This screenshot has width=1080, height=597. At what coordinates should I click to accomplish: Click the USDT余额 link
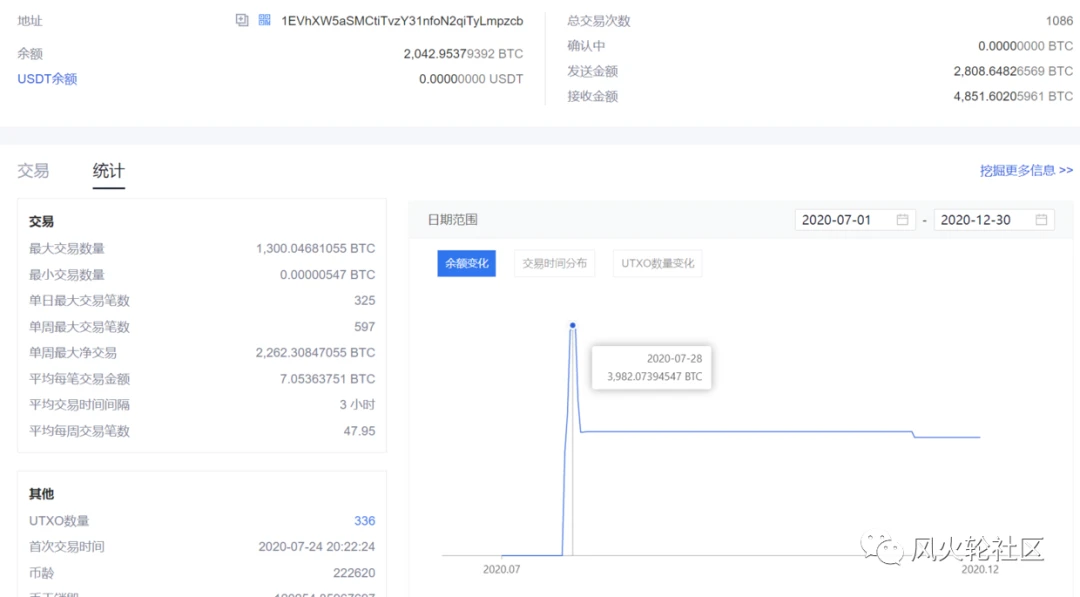click(47, 79)
